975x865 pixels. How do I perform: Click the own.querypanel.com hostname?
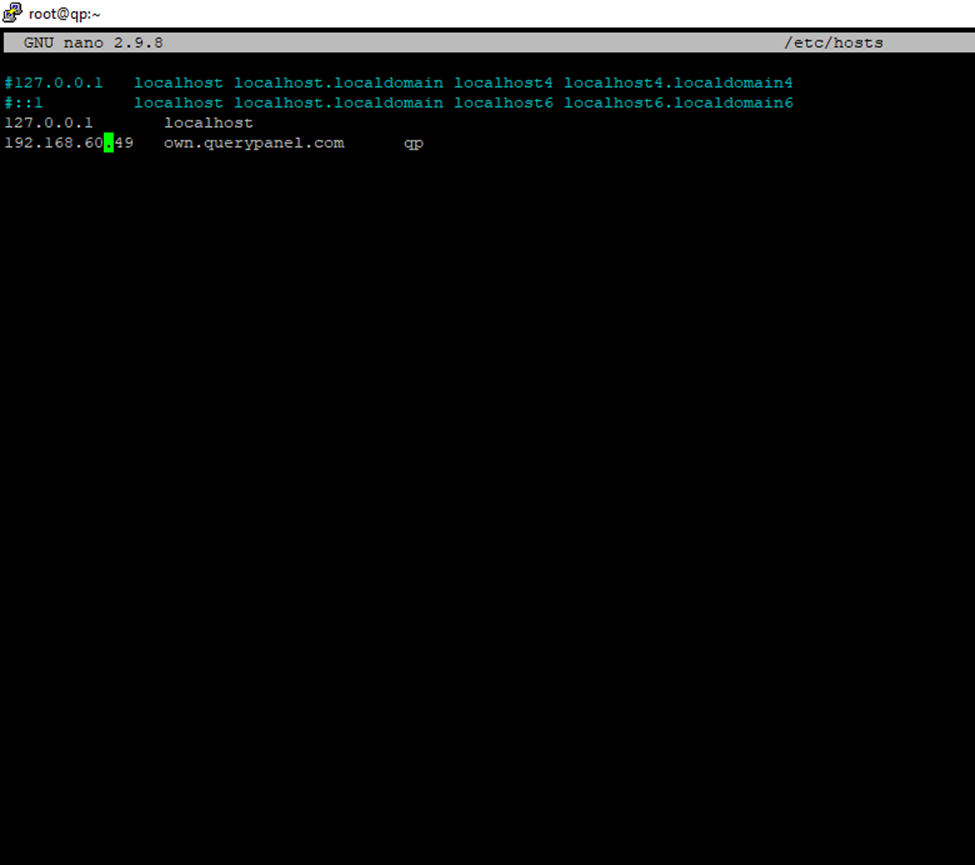point(253,143)
